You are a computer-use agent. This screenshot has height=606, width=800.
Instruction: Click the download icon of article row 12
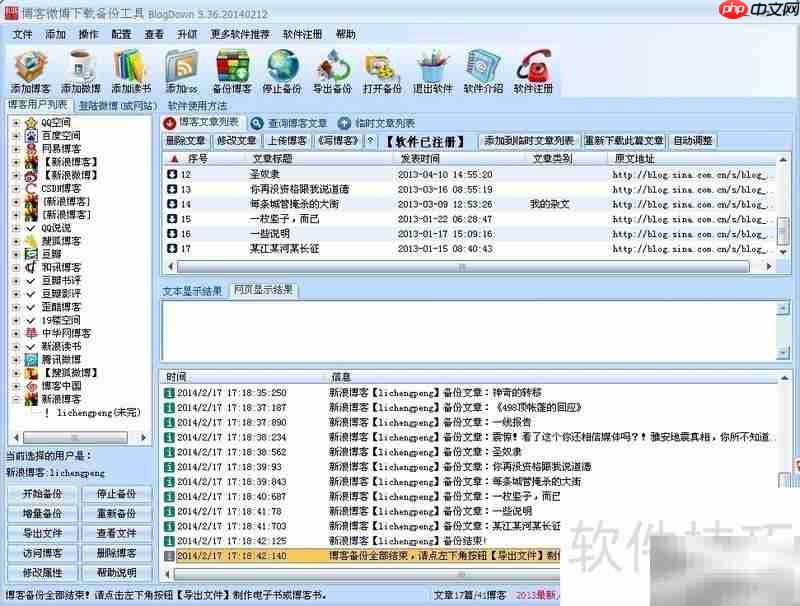coord(172,174)
